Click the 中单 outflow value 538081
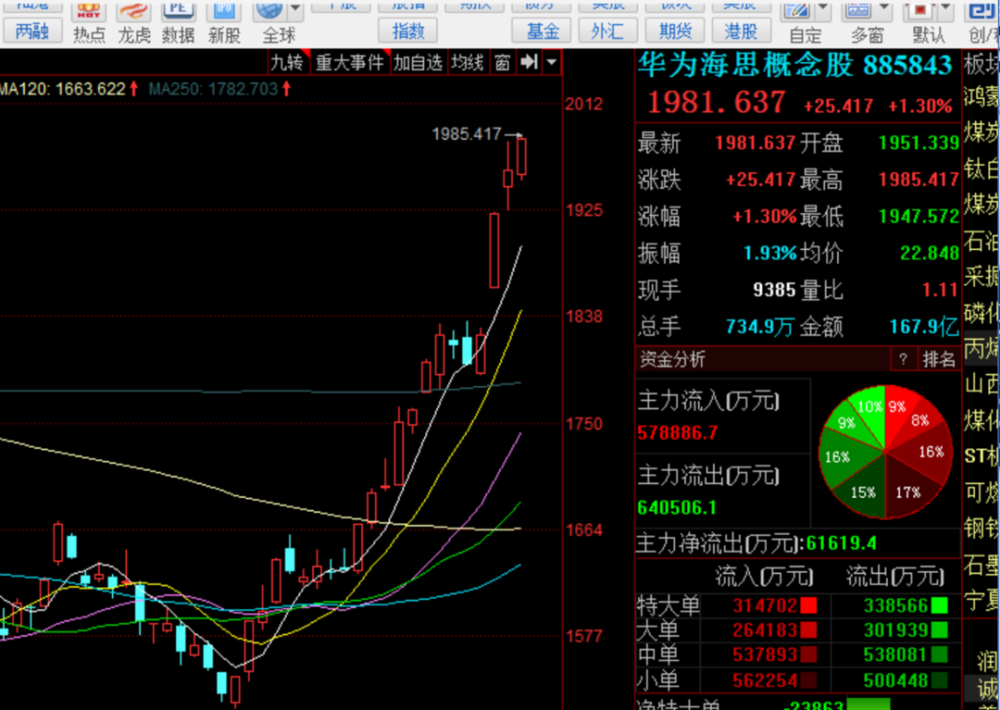The height and width of the screenshot is (710, 1000). click(x=895, y=655)
